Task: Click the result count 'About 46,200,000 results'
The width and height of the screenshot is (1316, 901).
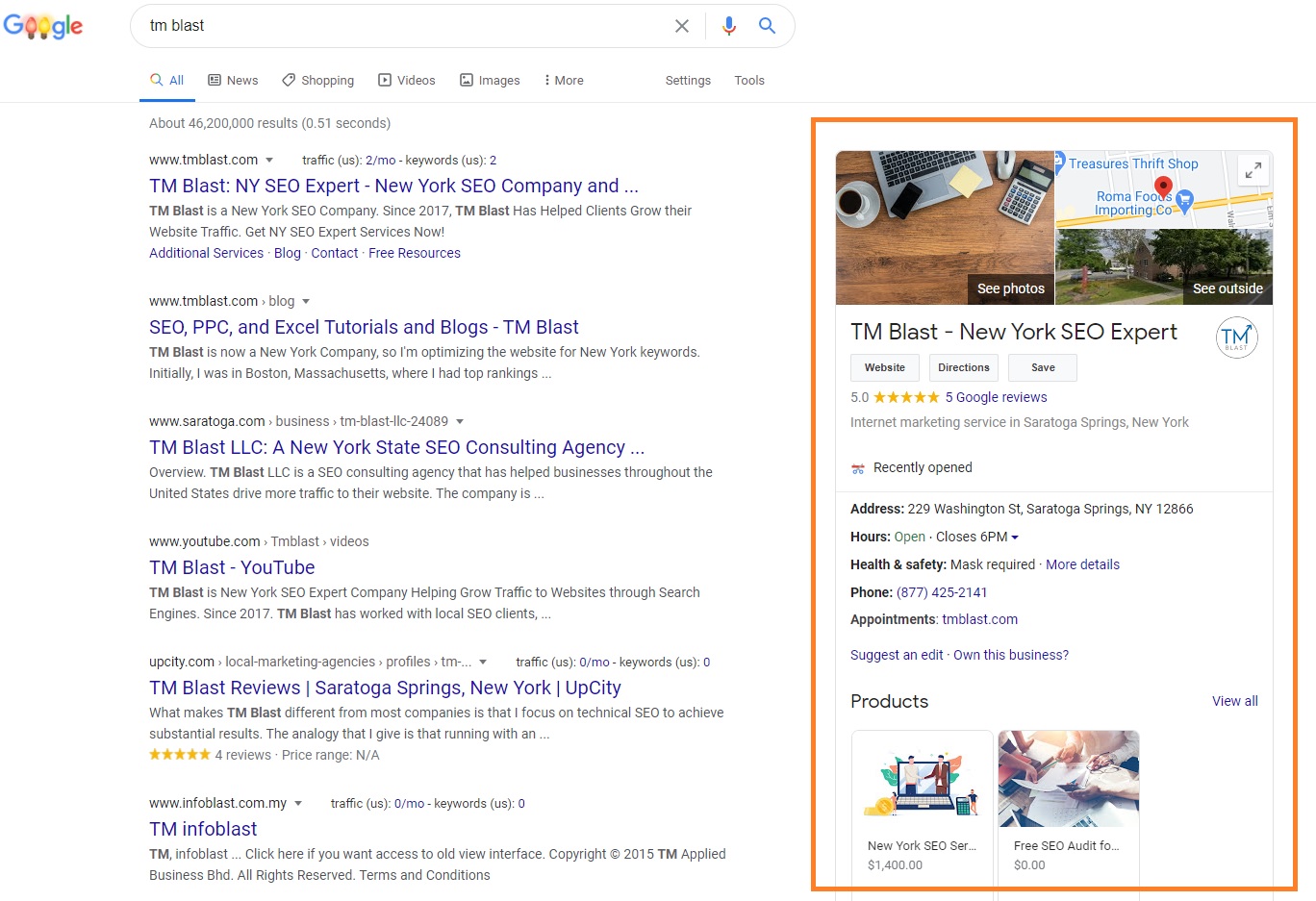Action: (x=223, y=123)
